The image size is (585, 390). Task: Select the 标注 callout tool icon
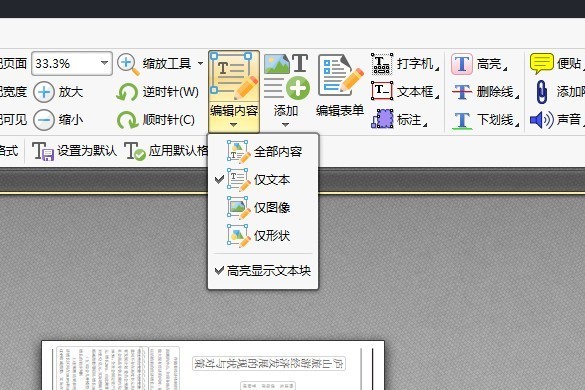(x=382, y=119)
